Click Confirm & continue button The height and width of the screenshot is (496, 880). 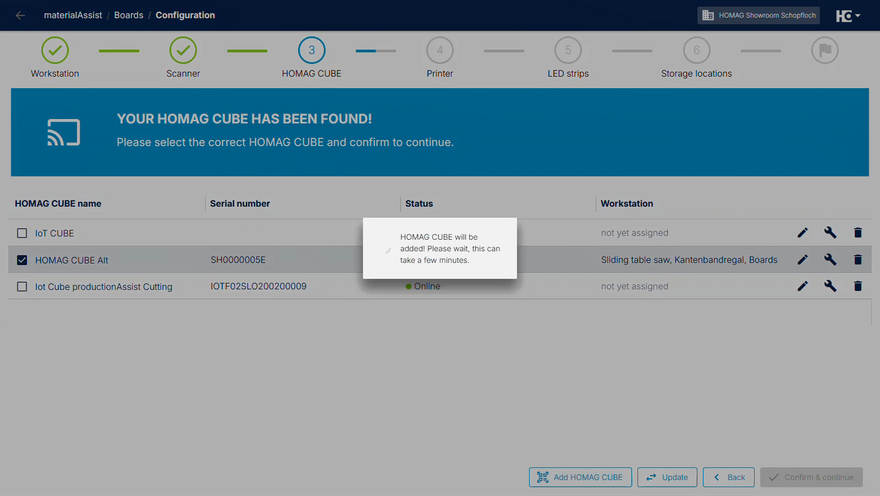(x=812, y=477)
